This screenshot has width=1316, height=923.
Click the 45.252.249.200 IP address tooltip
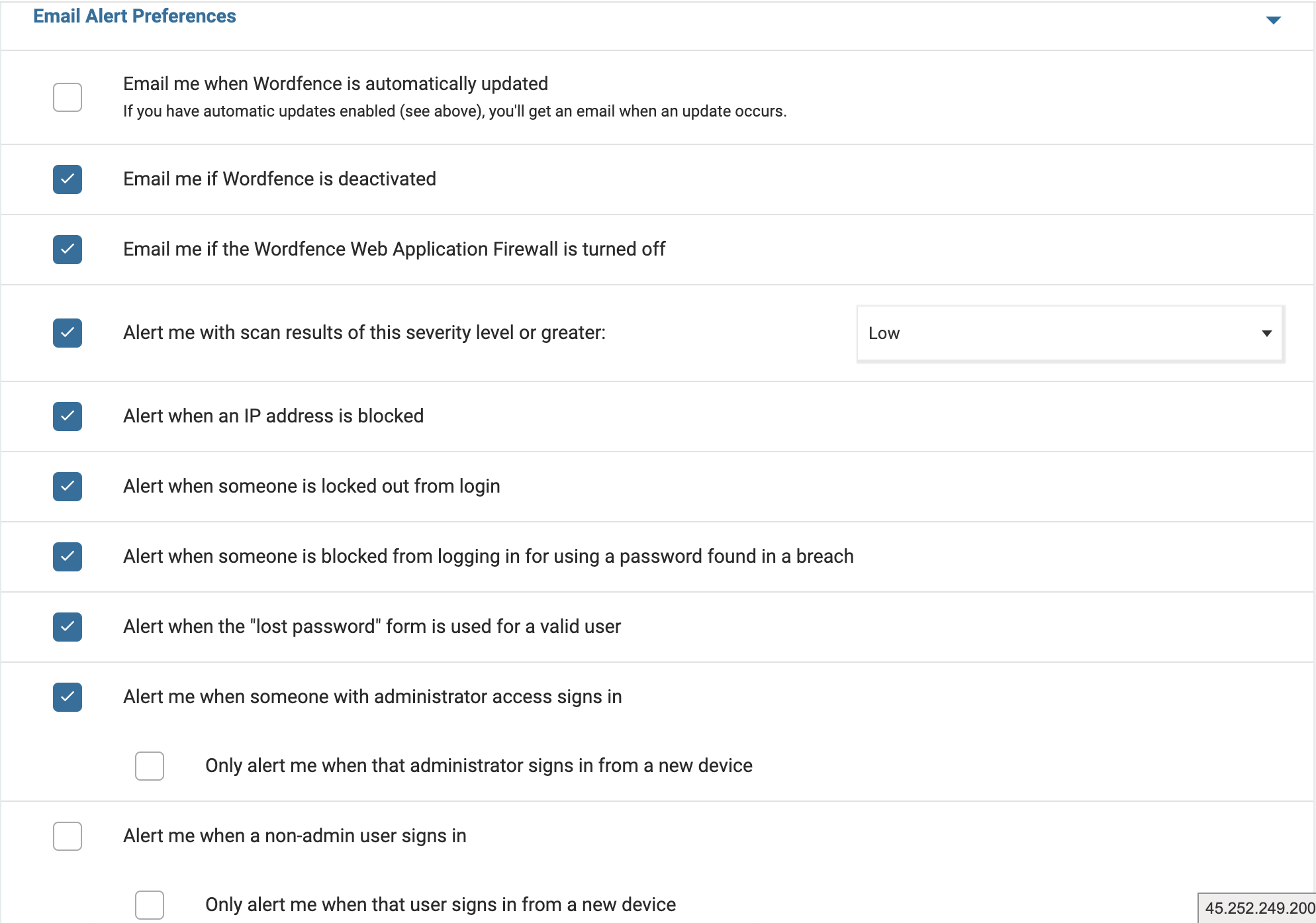click(x=1257, y=908)
